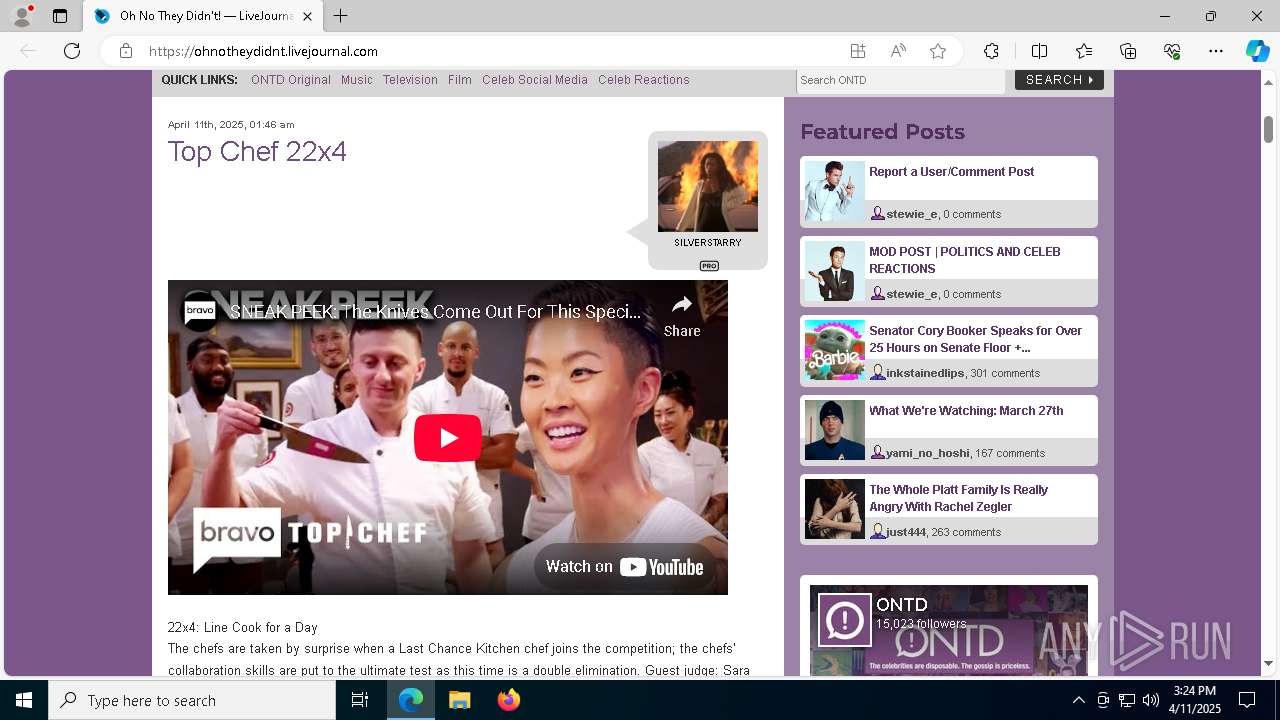
Task: Toggle split screen view
Action: tap(1039, 51)
